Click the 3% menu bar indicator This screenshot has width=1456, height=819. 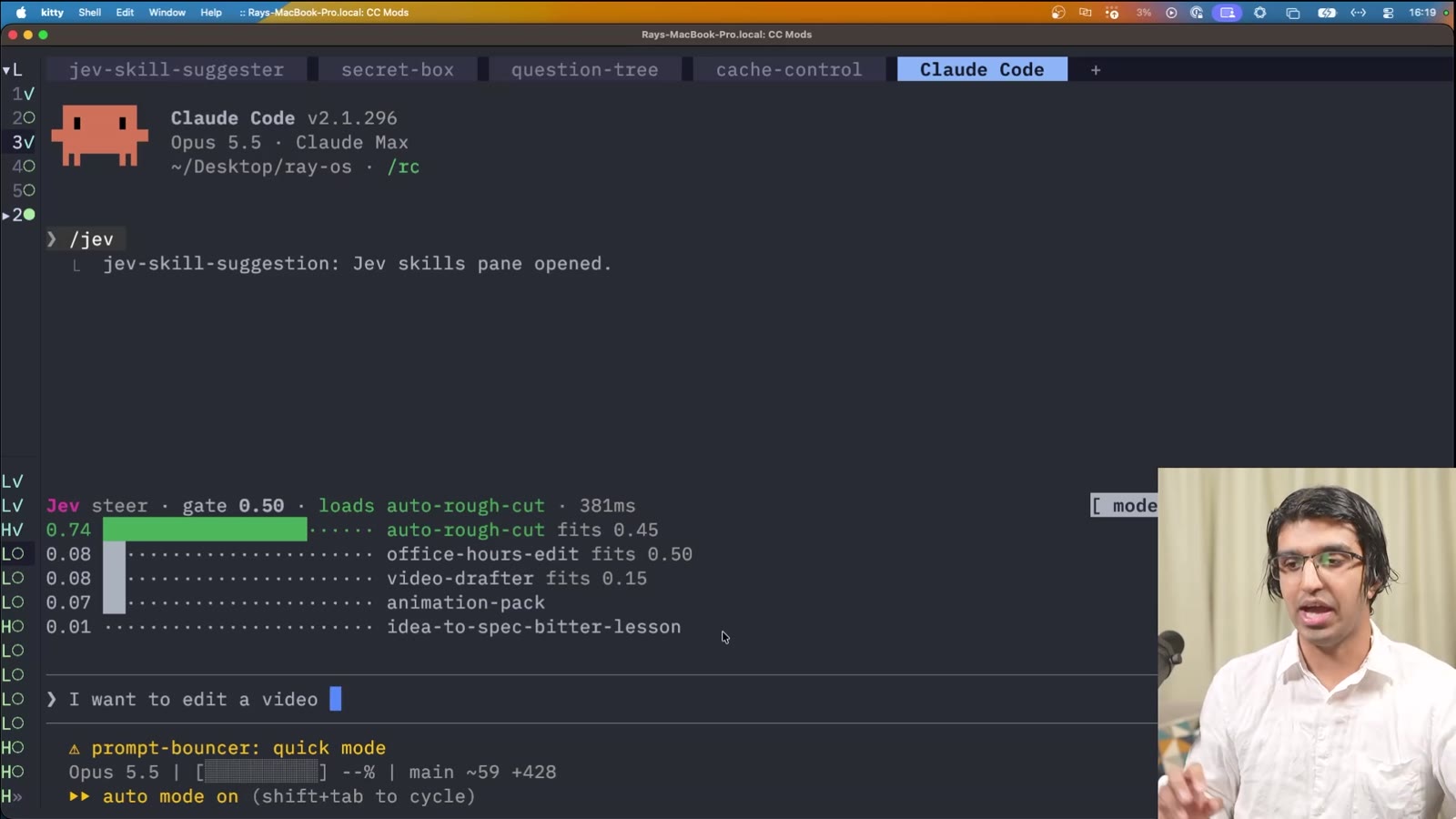pos(1144,13)
